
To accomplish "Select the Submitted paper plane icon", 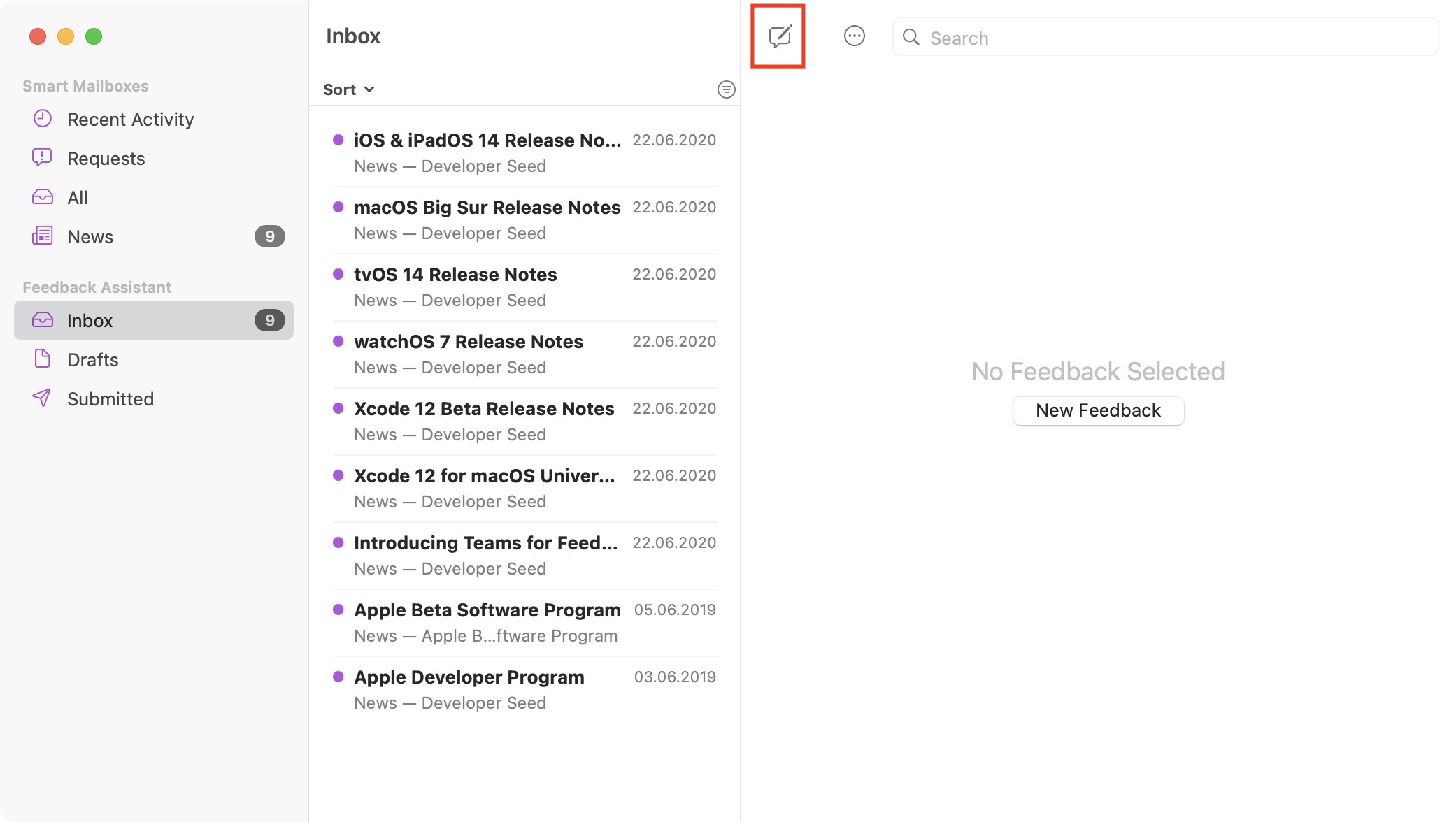I will click(x=42, y=398).
